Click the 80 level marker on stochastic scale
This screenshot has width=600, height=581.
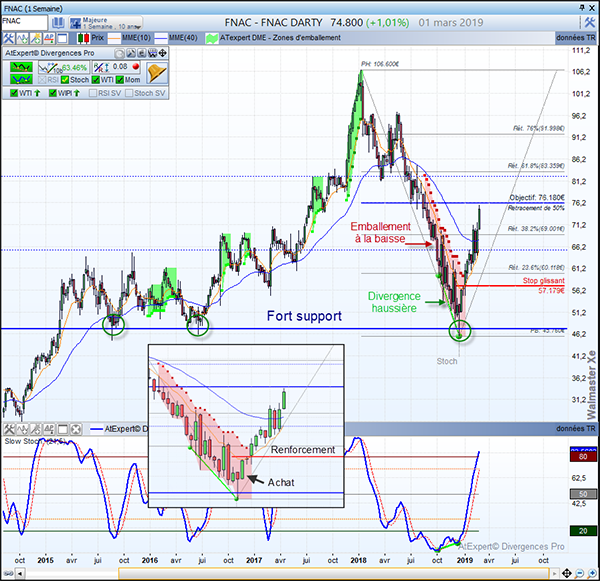[583, 457]
